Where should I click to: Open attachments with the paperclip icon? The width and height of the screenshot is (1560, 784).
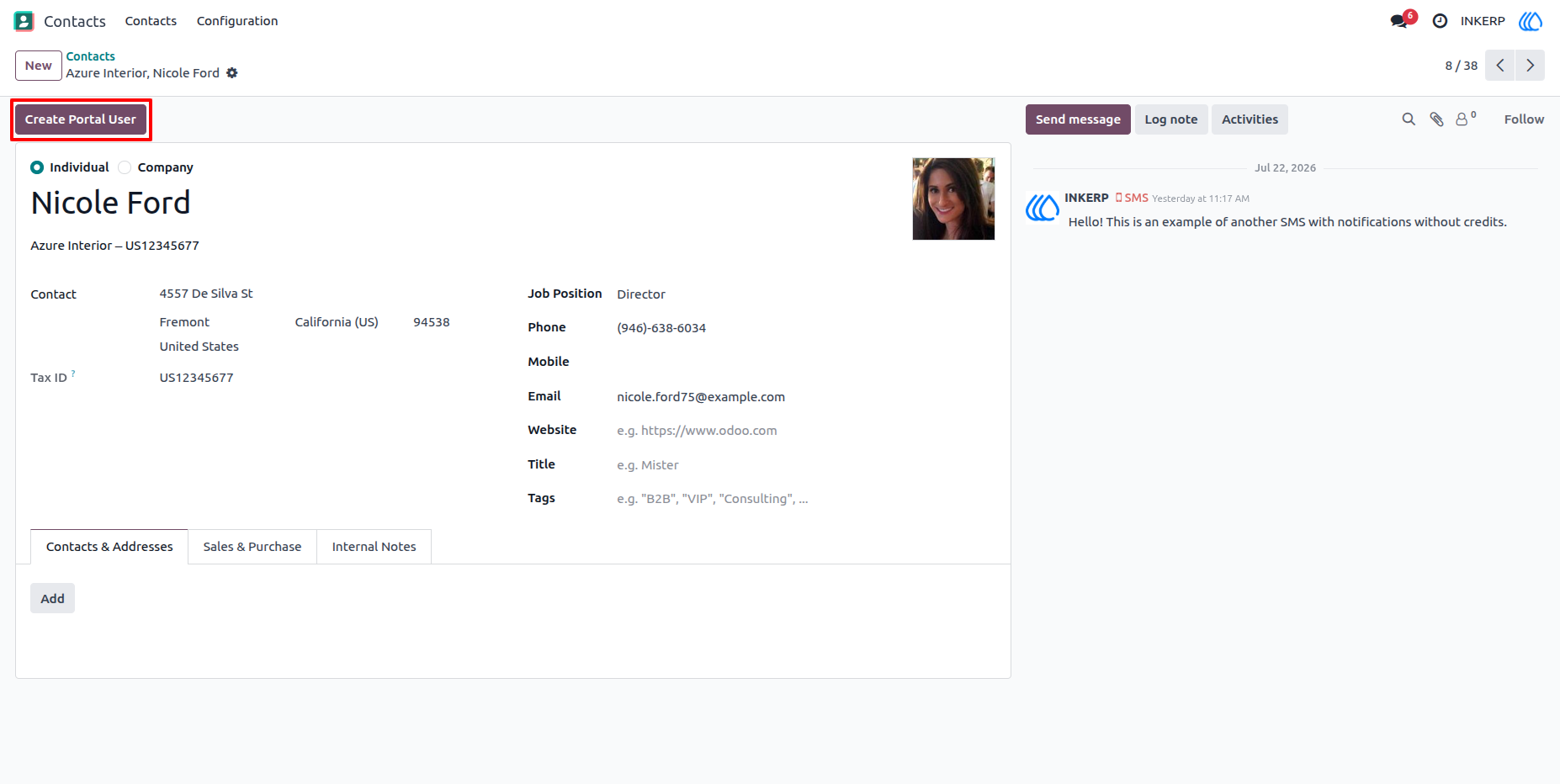[1436, 119]
